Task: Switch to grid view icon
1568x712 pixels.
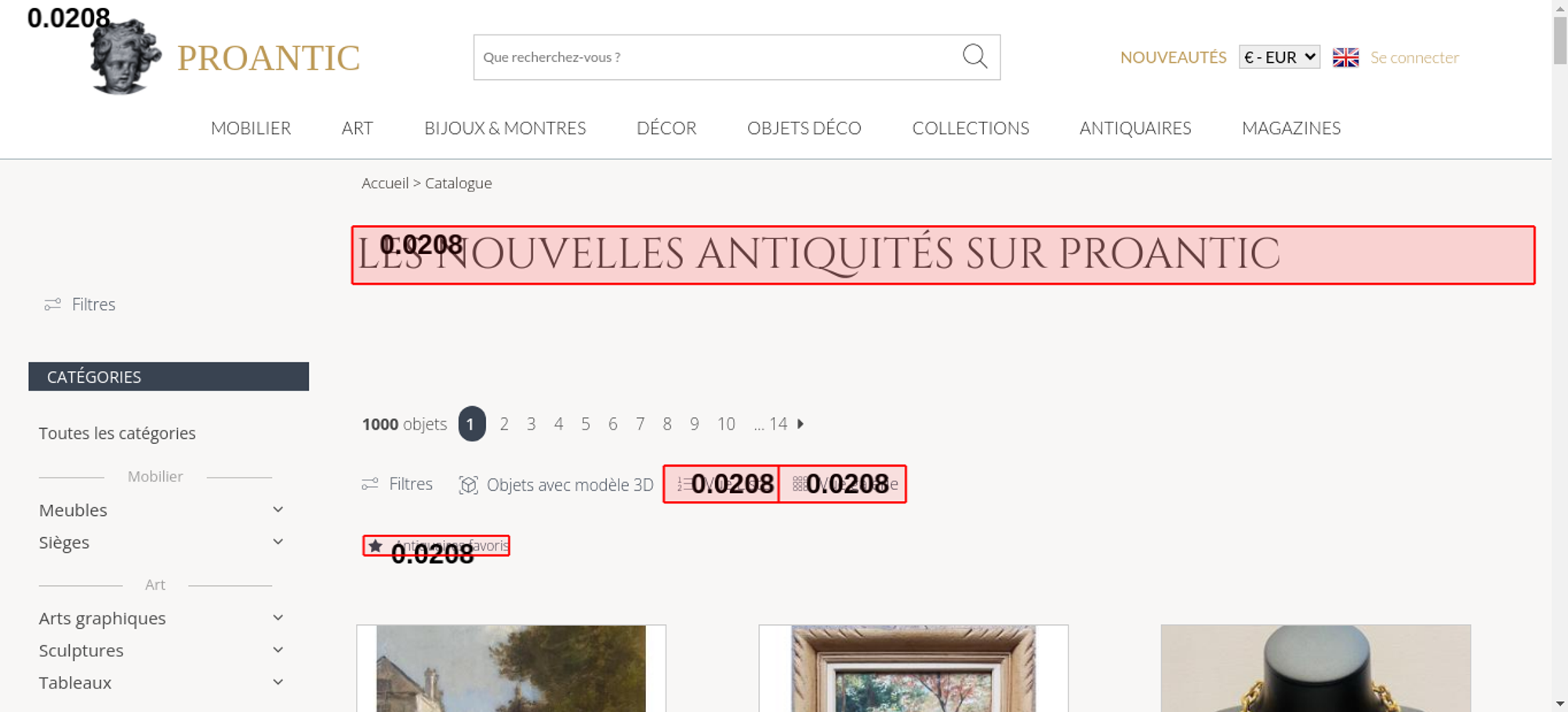Action: (x=799, y=484)
